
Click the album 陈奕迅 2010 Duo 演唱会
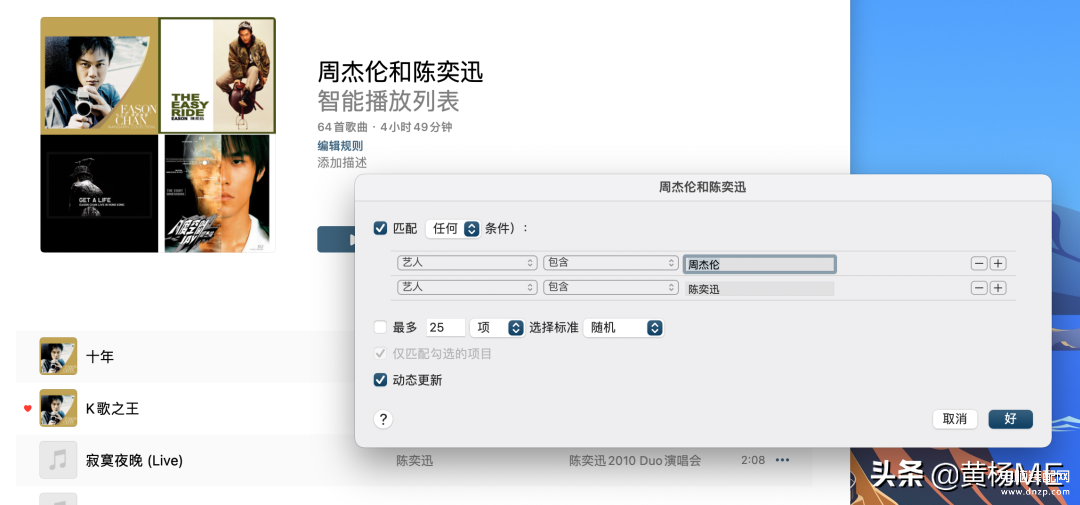[635, 460]
